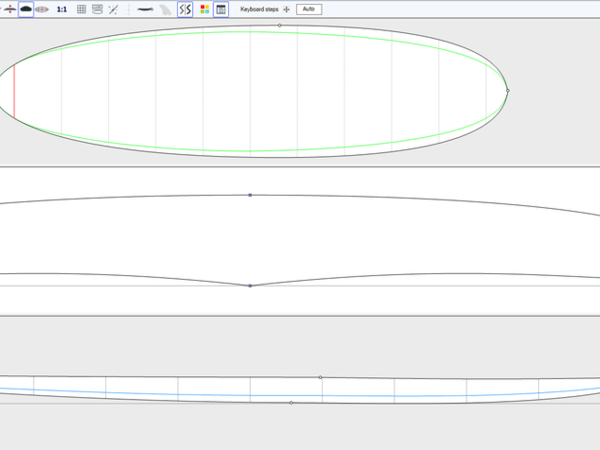The image size is (600, 450).
Task: Click the wireframe board view icon
Action: [x=42, y=9]
